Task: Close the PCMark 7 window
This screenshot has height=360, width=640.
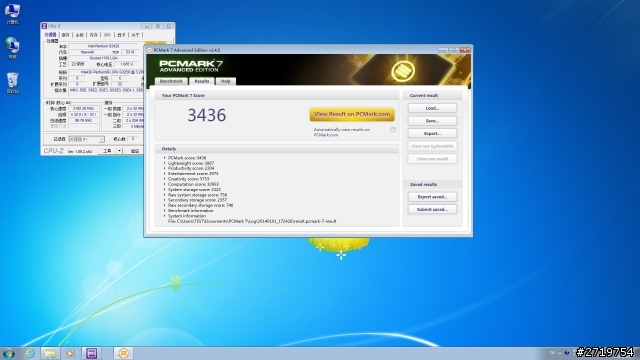Action: 465,50
